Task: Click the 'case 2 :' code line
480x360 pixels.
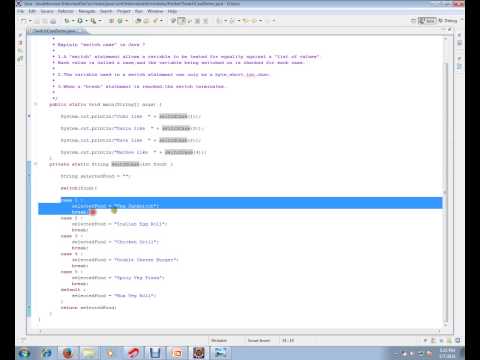Action: pos(71,218)
